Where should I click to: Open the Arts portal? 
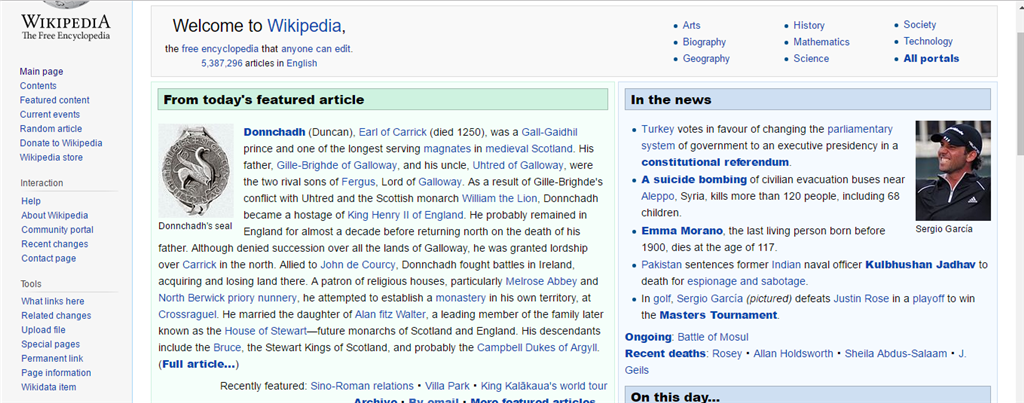click(x=691, y=25)
